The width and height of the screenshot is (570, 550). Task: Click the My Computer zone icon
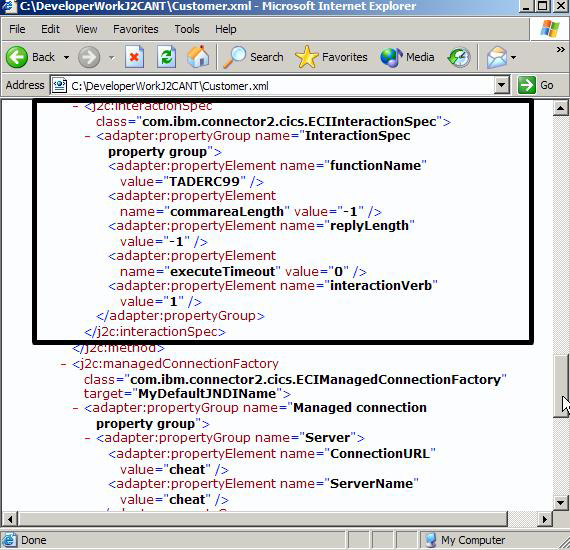431,540
